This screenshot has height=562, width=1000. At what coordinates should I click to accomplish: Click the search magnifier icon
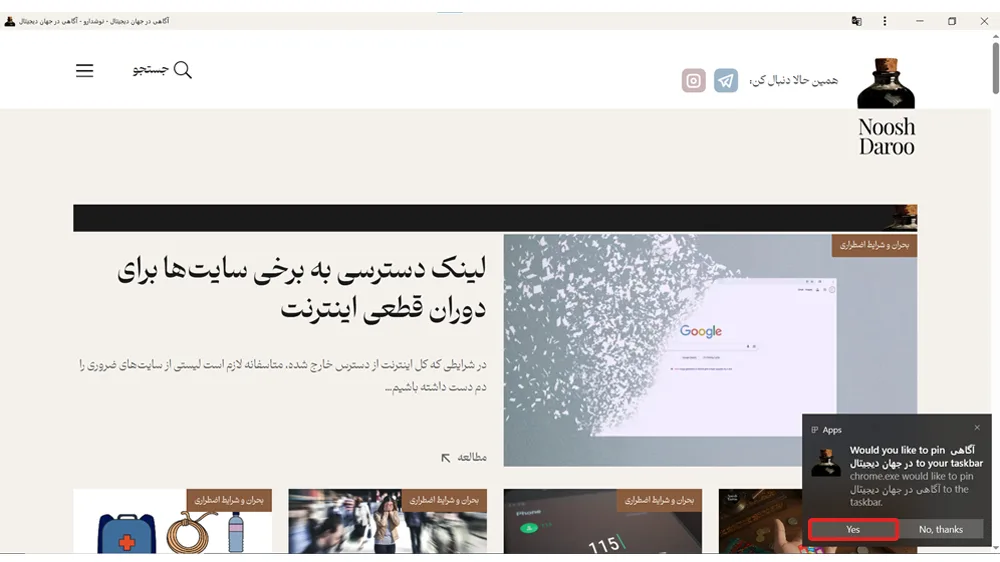182,70
